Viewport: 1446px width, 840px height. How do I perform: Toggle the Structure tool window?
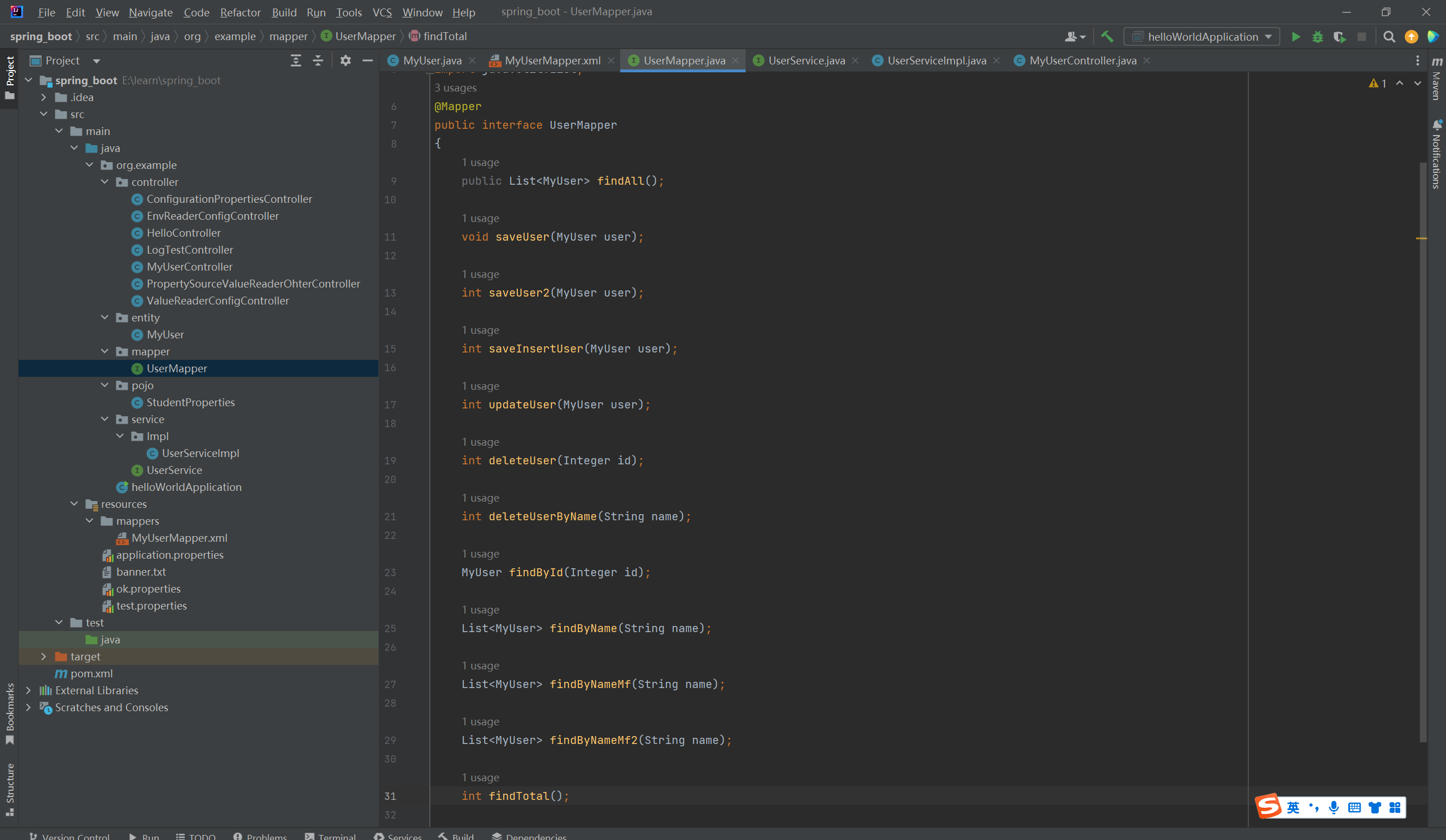point(10,789)
